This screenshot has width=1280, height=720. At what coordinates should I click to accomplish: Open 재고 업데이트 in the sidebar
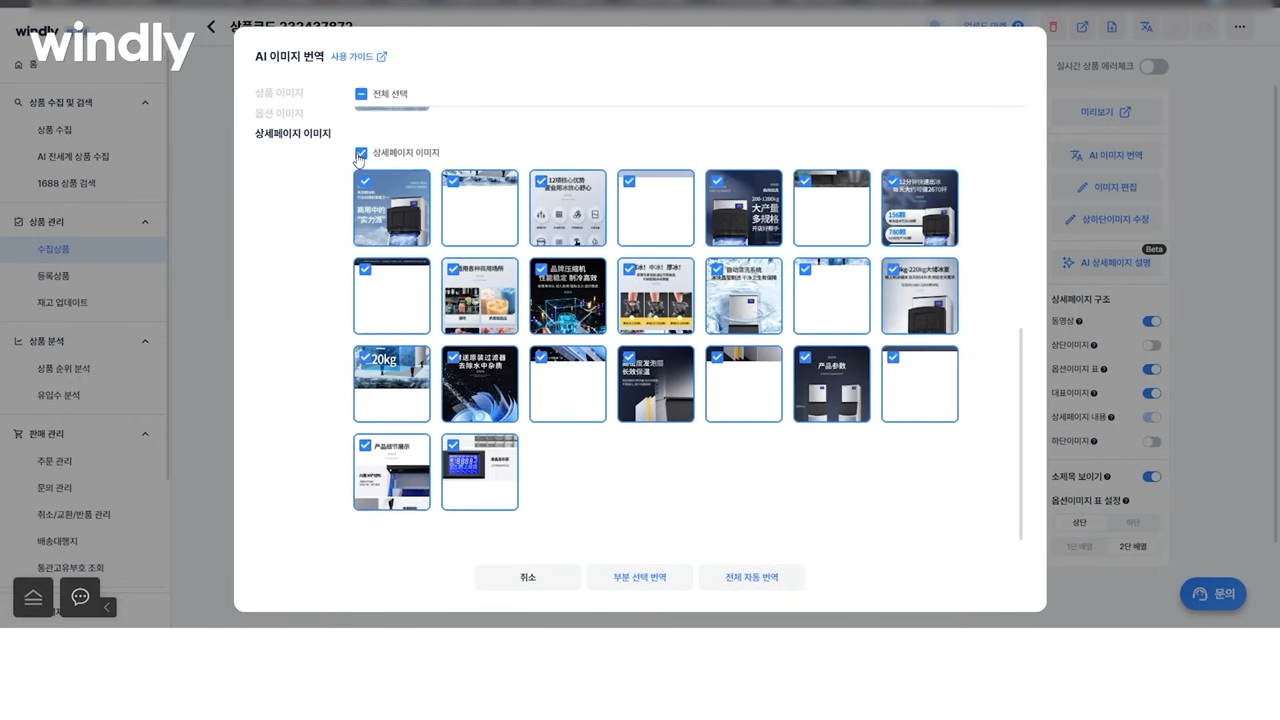pos(62,302)
